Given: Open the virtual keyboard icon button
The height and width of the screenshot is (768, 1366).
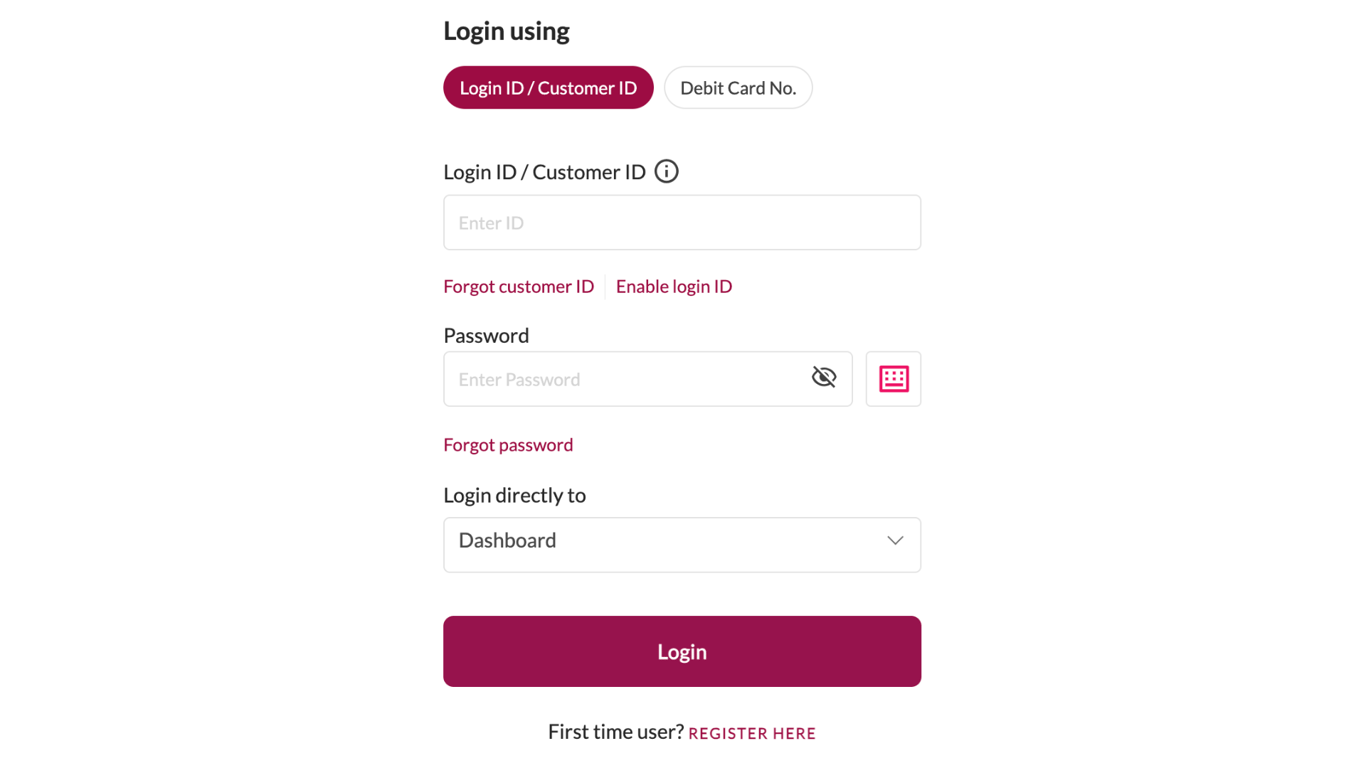Looking at the screenshot, I should 893,379.
